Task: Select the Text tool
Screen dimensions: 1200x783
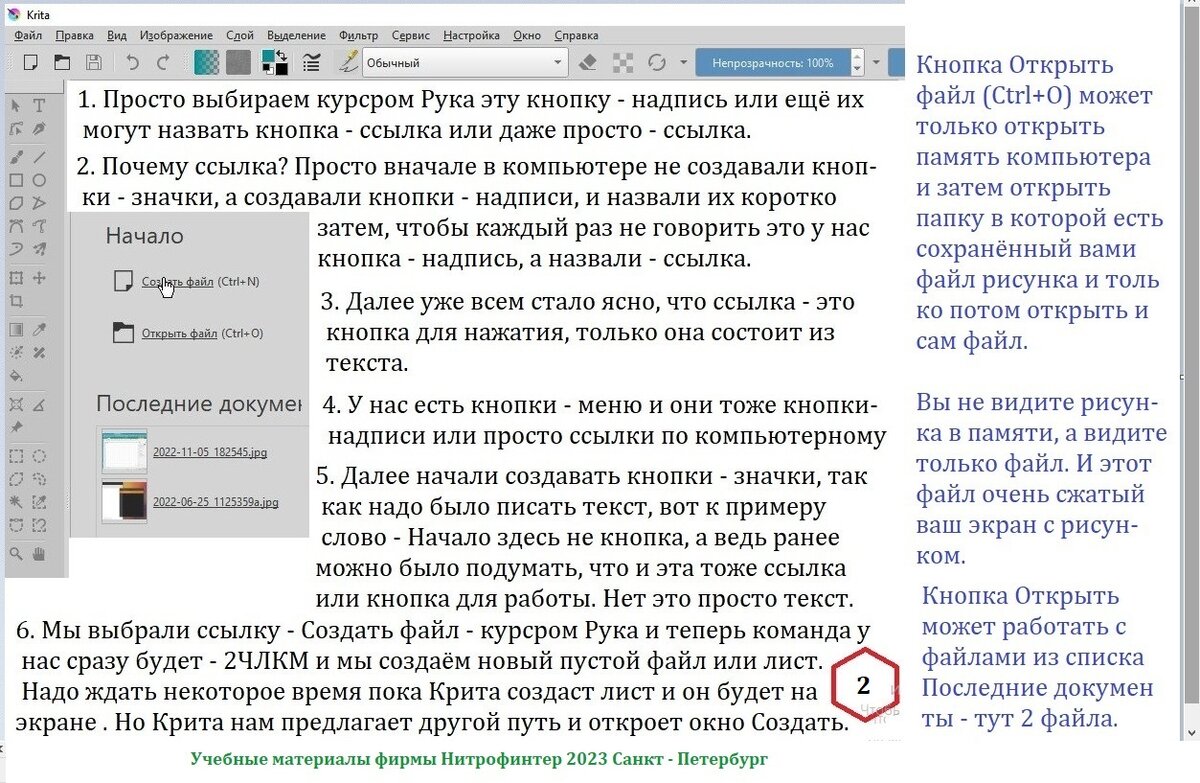Action: pyautogui.click(x=39, y=106)
